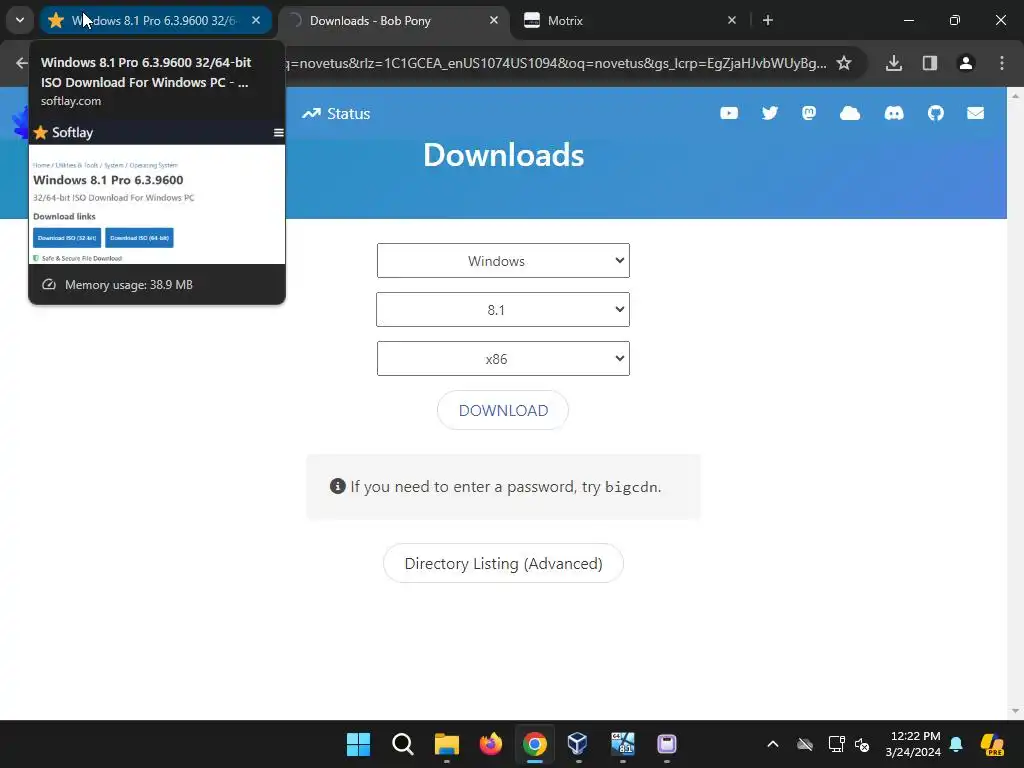Click the page scrollbar down arrow

pyautogui.click(x=1015, y=711)
